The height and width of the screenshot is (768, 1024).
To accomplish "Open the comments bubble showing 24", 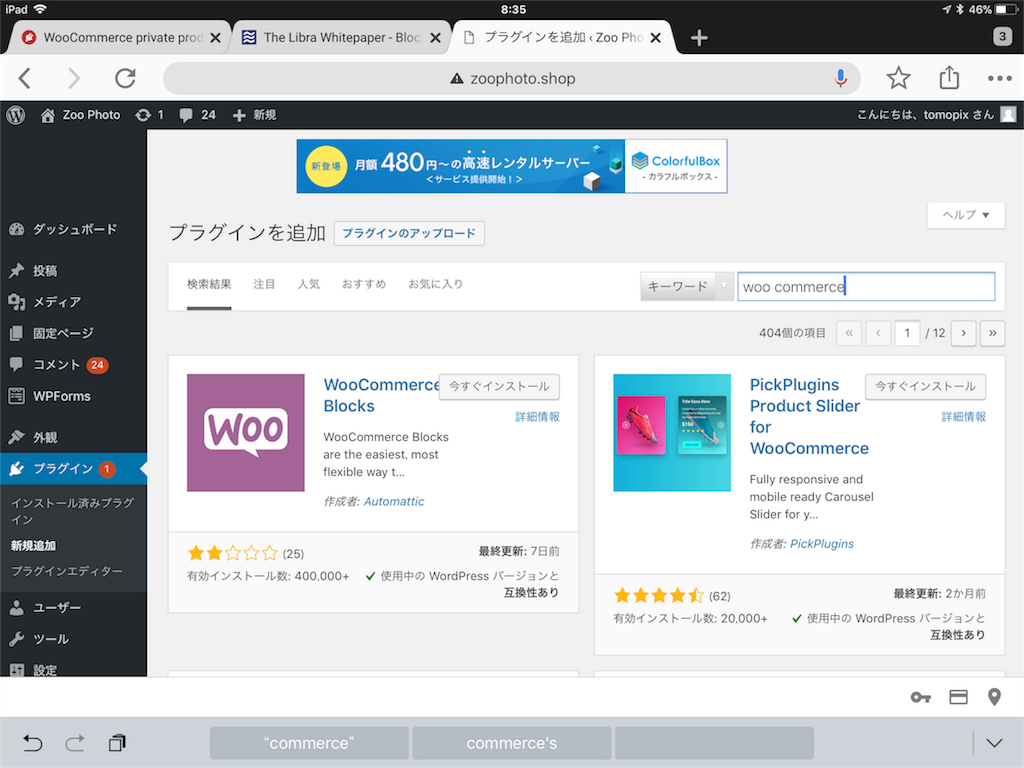I will 197,115.
